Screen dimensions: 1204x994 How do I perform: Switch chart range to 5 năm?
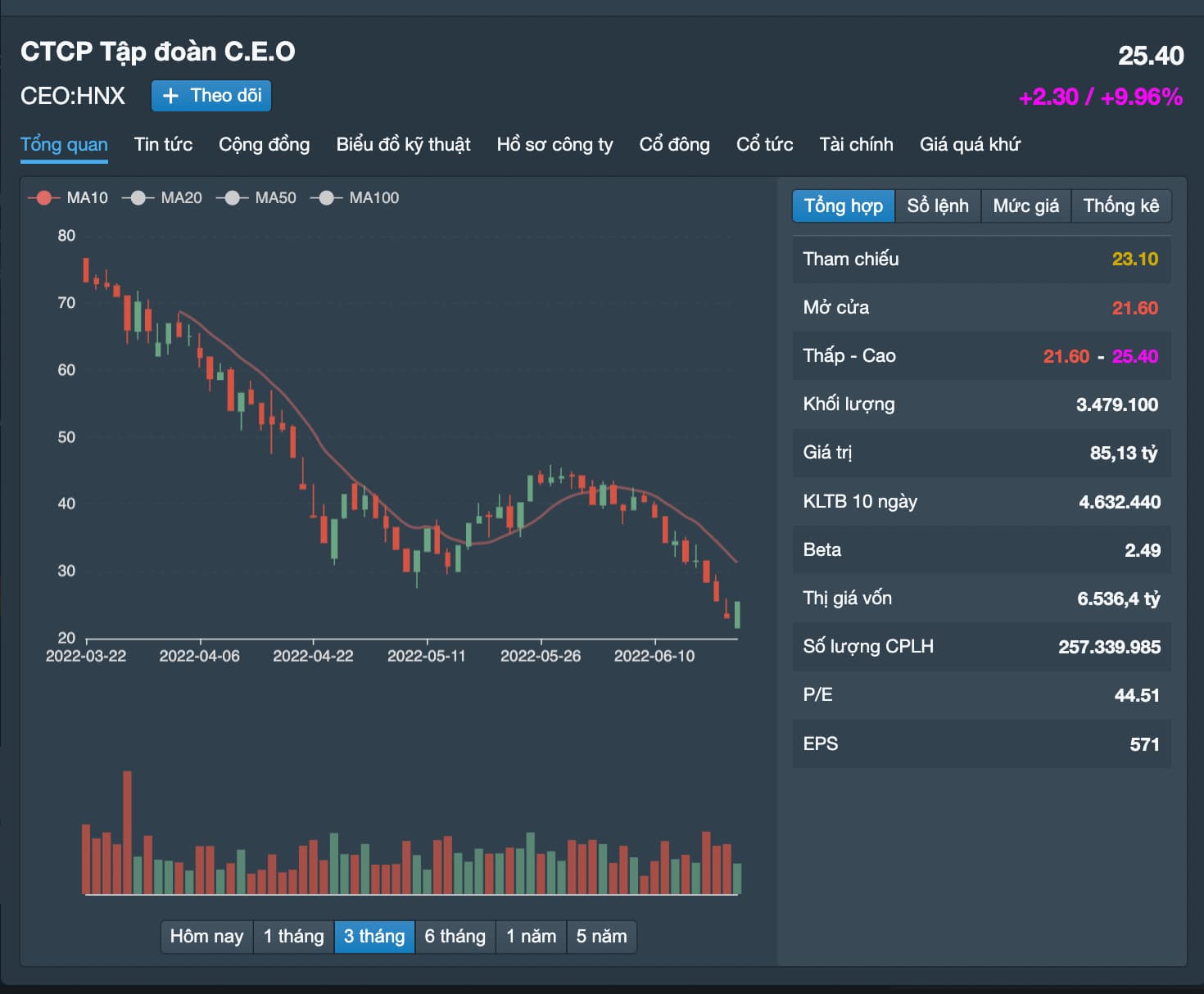601,936
